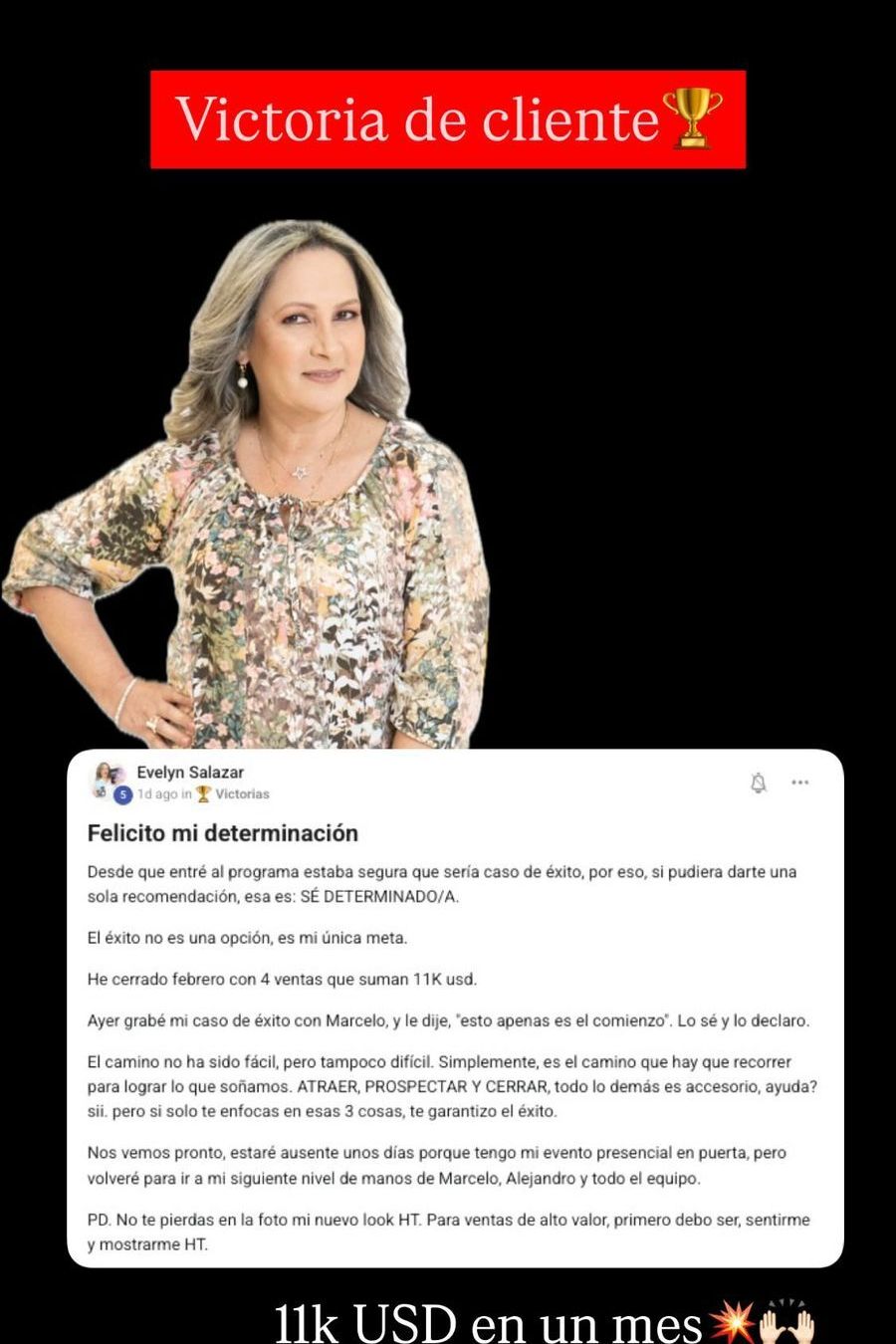Viewport: 896px width, 1344px height.
Task: Click the blue level 5 badge
Action: pyautogui.click(x=123, y=795)
